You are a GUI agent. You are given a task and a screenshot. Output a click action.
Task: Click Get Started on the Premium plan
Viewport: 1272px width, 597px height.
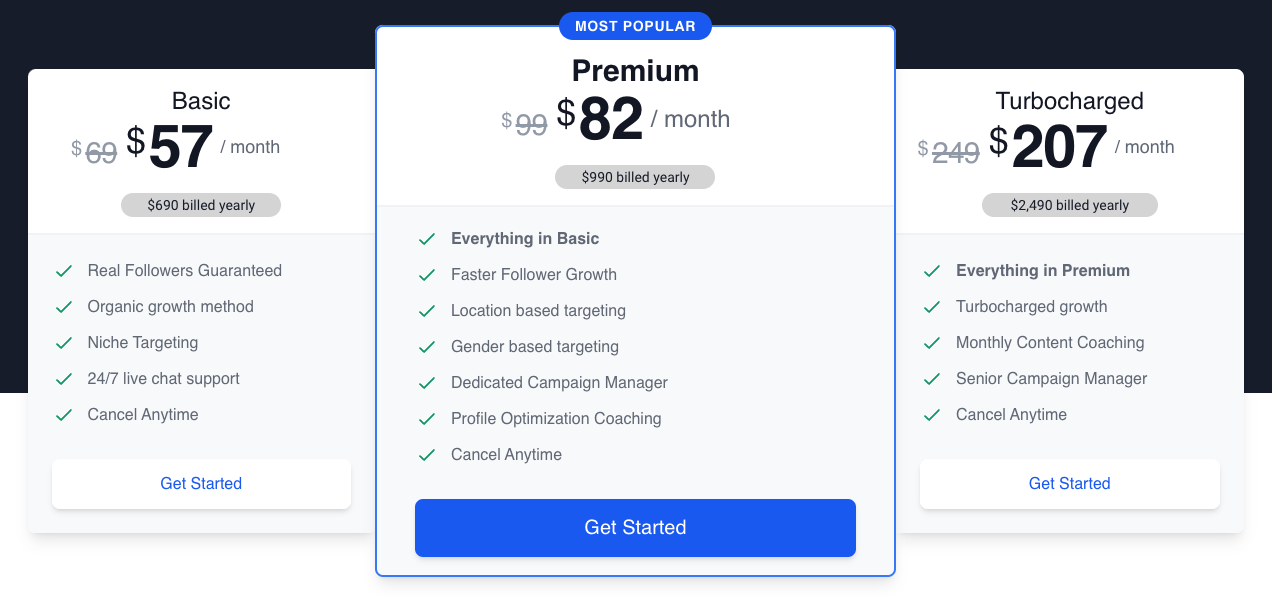[x=635, y=527]
